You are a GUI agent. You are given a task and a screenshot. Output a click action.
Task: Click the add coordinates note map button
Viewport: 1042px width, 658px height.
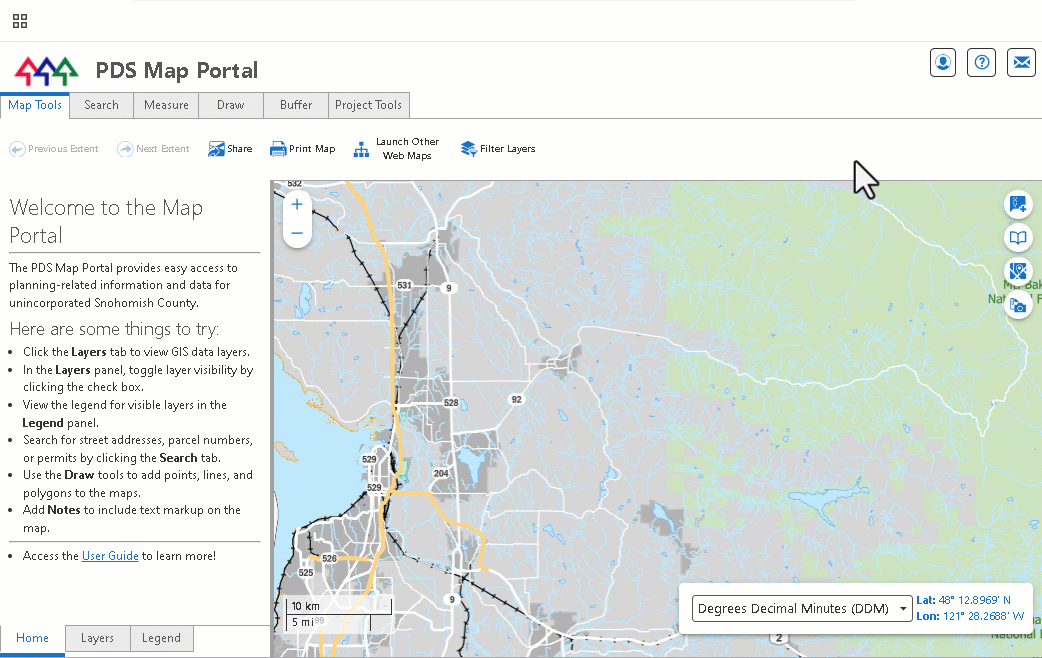1018,203
